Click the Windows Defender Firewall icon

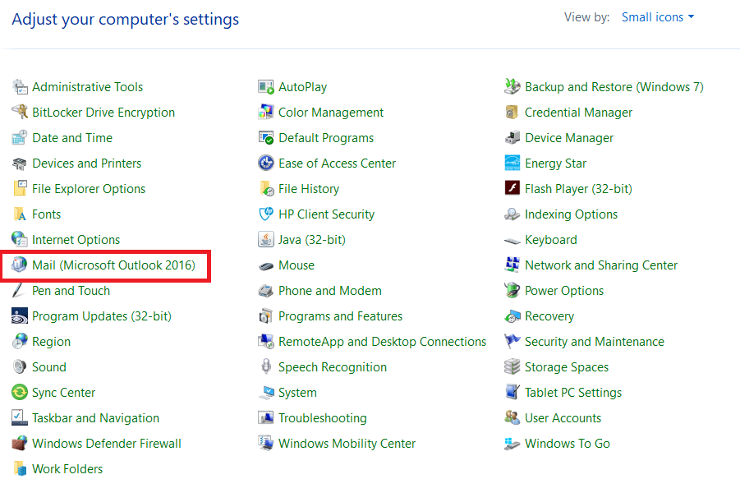[x=19, y=444]
